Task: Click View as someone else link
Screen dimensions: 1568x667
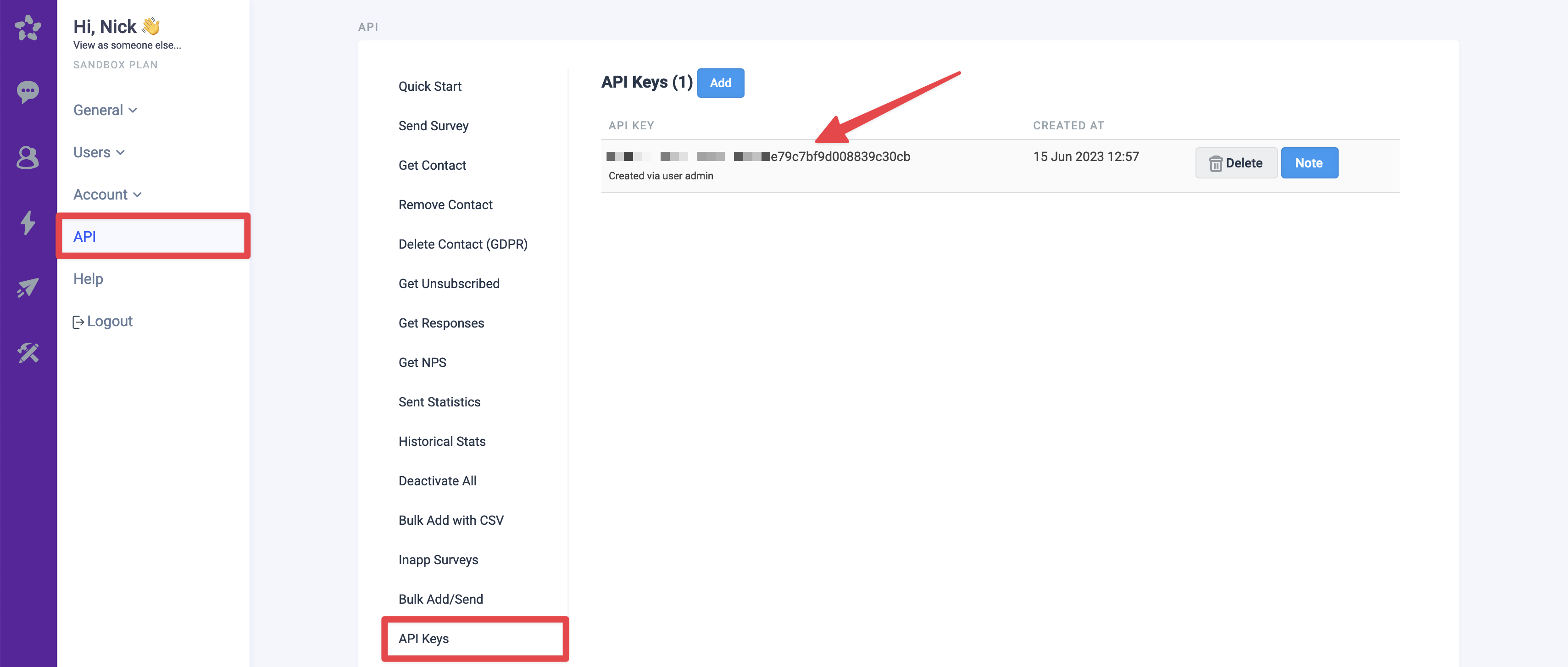Action: (127, 45)
